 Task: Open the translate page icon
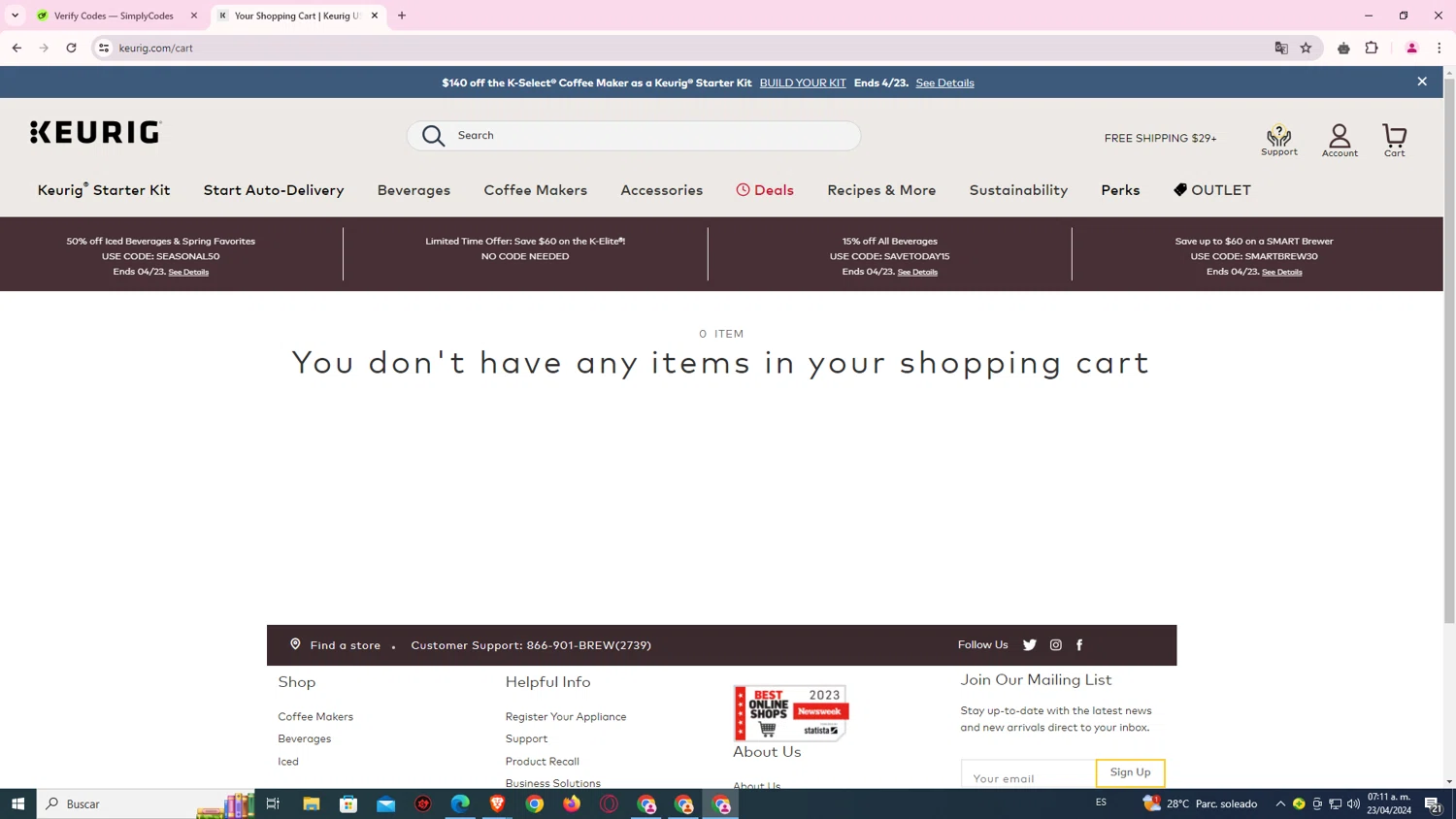[1280, 48]
